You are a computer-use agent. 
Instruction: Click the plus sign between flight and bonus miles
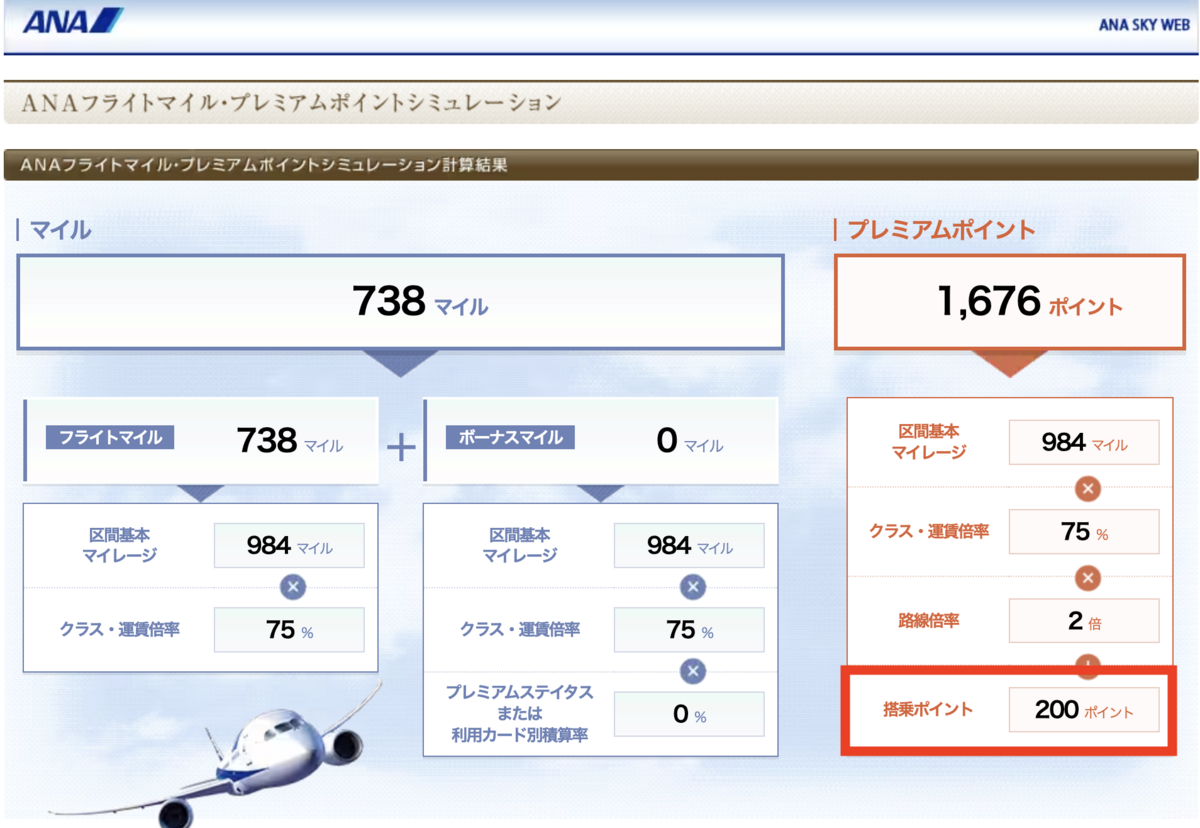point(401,447)
